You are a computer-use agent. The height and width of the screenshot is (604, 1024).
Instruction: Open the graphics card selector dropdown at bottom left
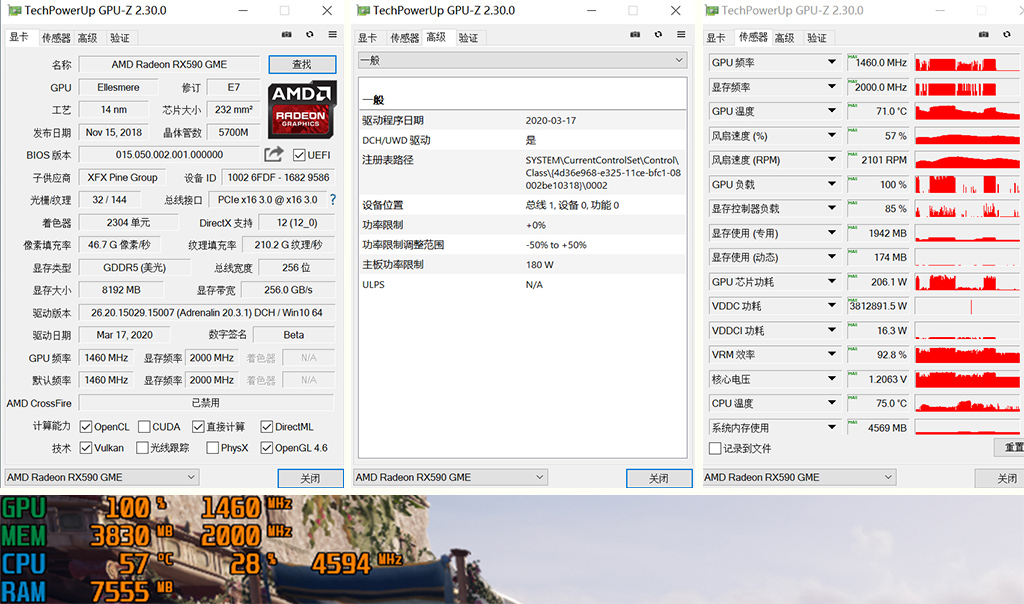(x=100, y=477)
